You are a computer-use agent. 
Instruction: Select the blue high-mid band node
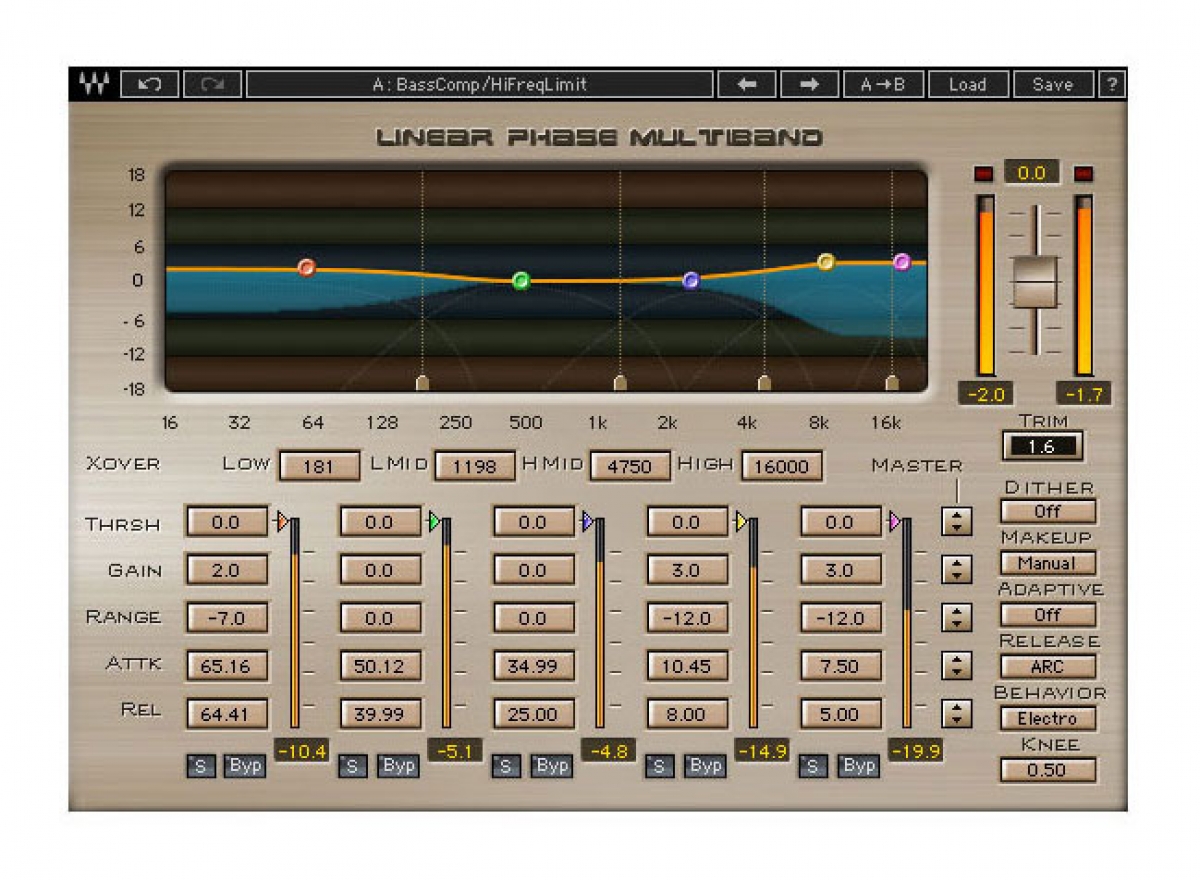[x=690, y=280]
